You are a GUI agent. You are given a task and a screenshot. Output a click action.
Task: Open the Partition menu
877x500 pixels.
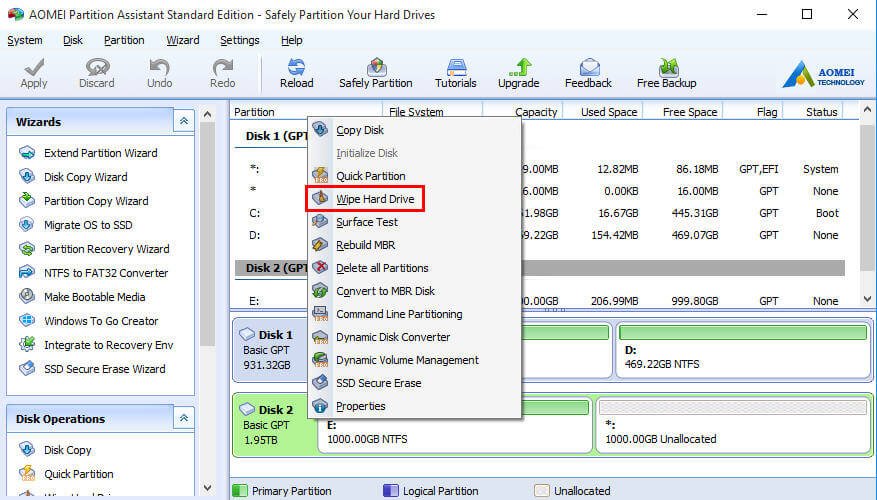(124, 40)
